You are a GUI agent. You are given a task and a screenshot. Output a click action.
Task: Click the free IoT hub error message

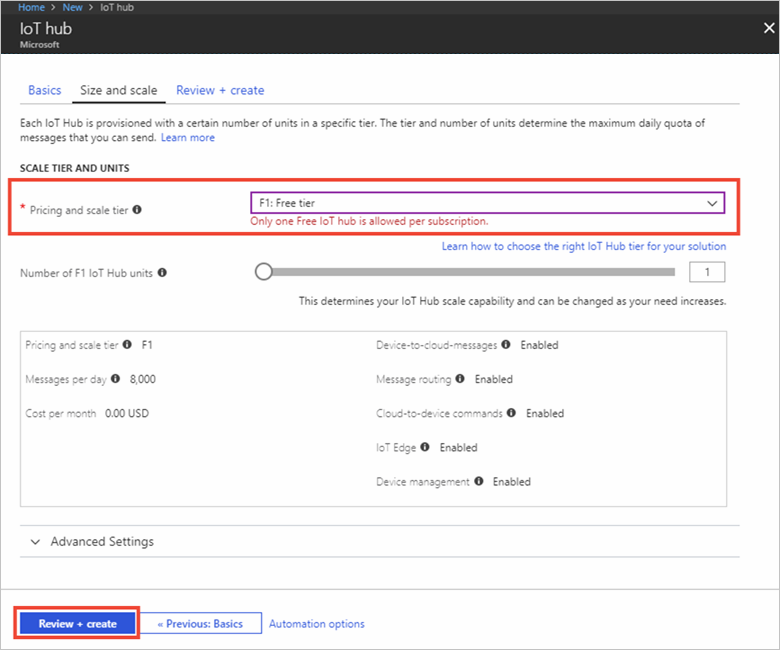point(369,221)
